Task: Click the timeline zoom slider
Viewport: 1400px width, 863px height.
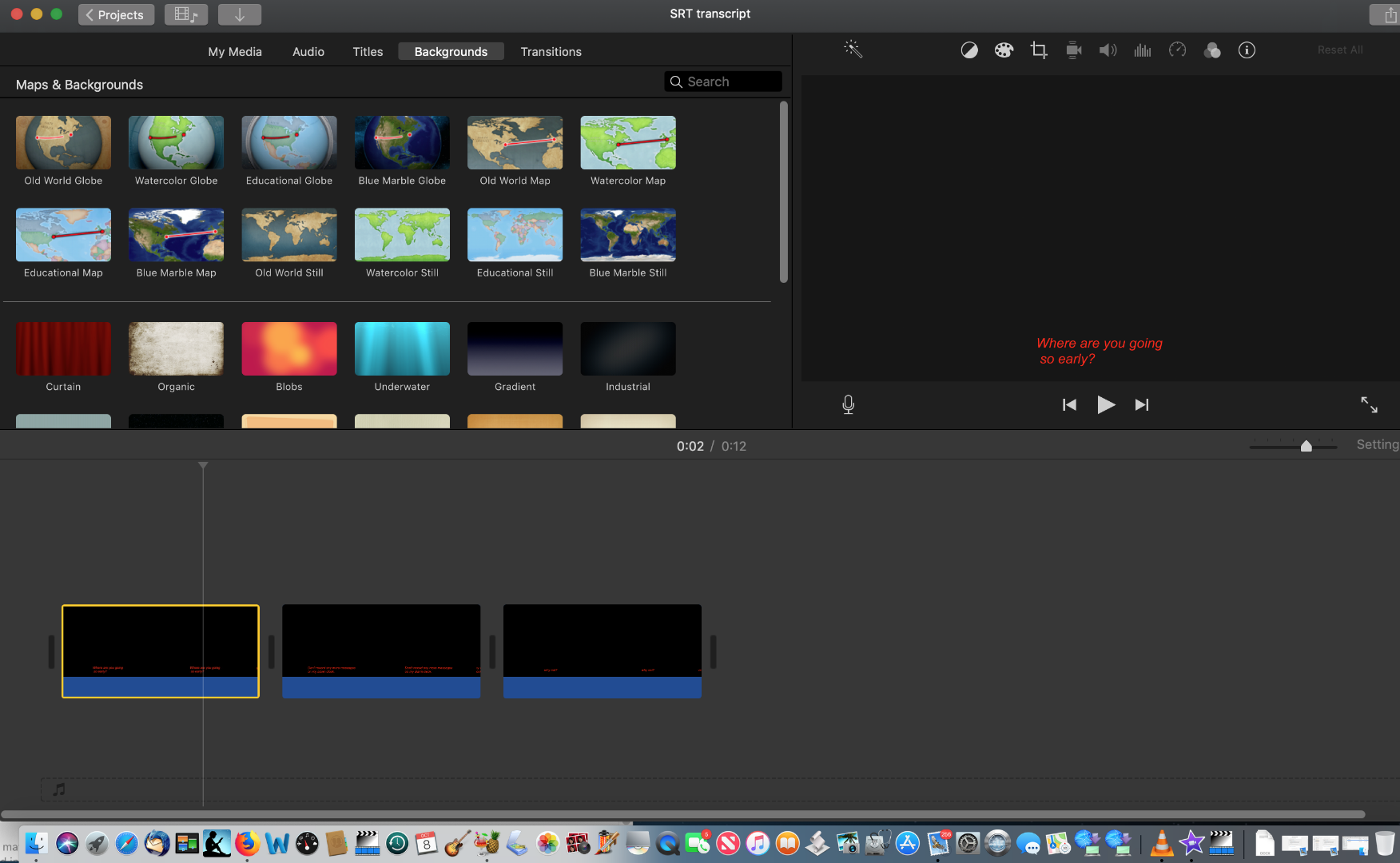Action: tap(1306, 447)
